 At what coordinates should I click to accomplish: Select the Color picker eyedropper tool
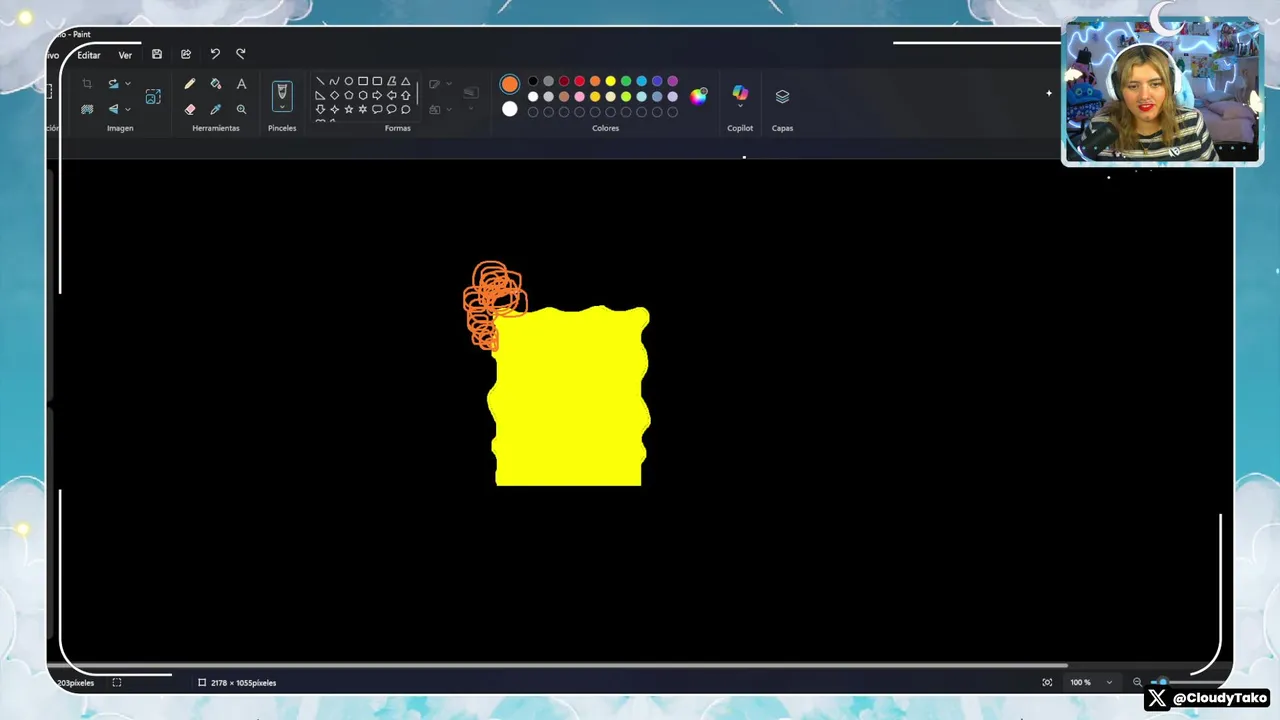[215, 109]
